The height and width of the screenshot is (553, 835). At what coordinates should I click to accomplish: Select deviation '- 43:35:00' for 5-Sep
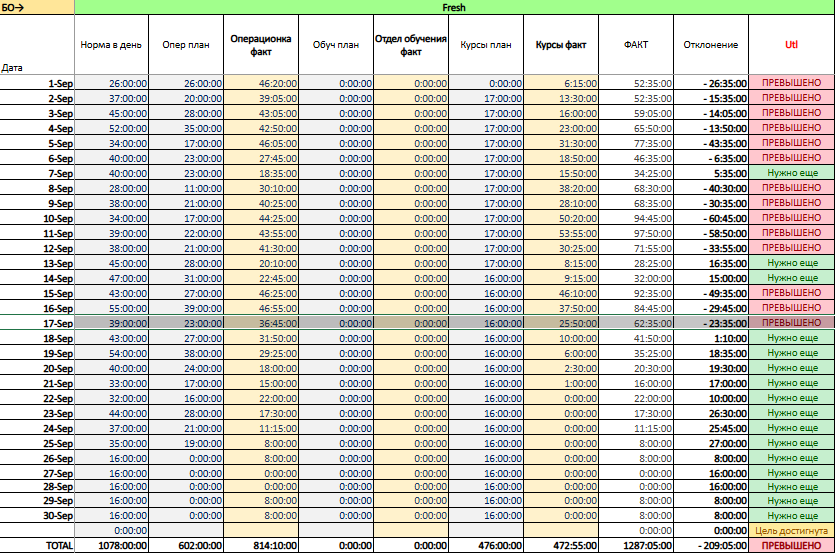711,143
